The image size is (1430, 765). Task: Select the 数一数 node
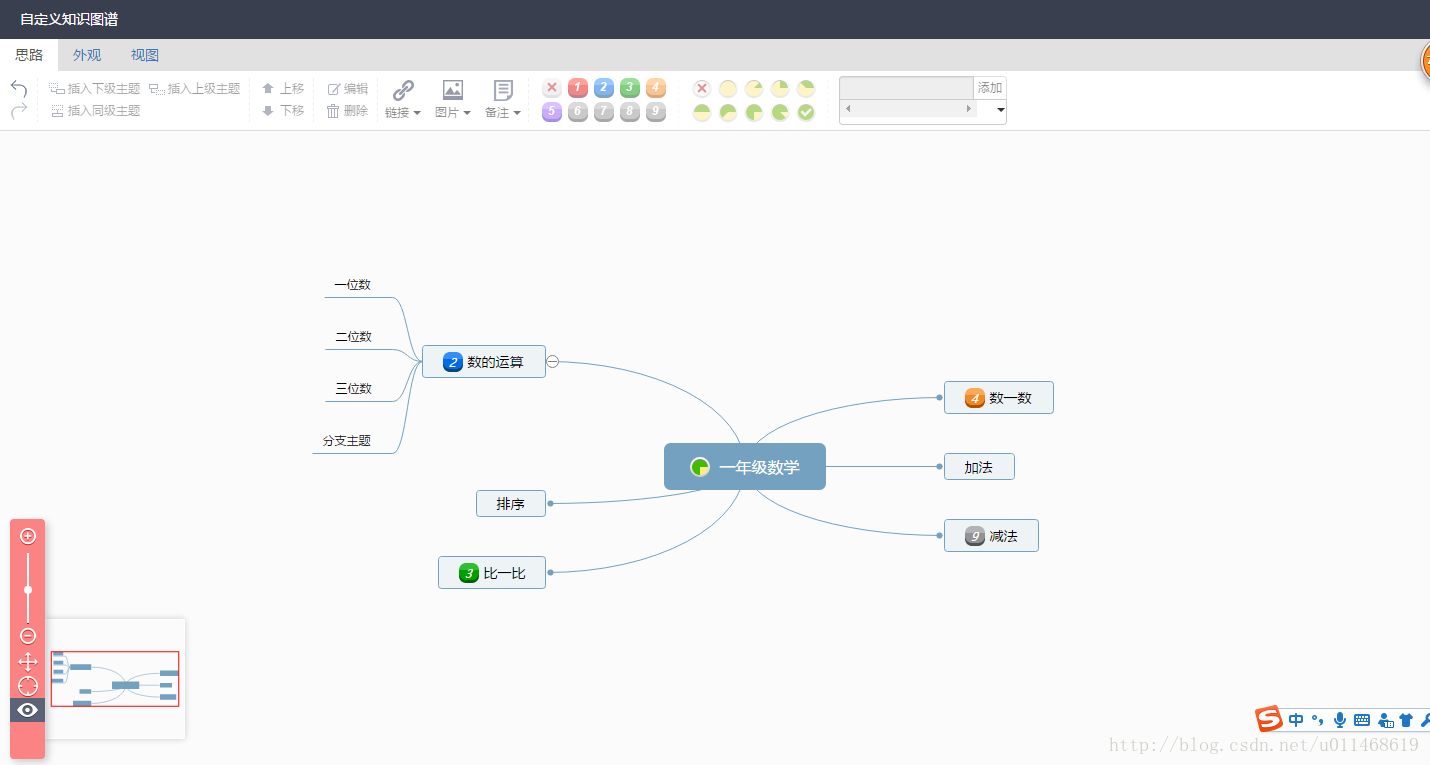(999, 398)
